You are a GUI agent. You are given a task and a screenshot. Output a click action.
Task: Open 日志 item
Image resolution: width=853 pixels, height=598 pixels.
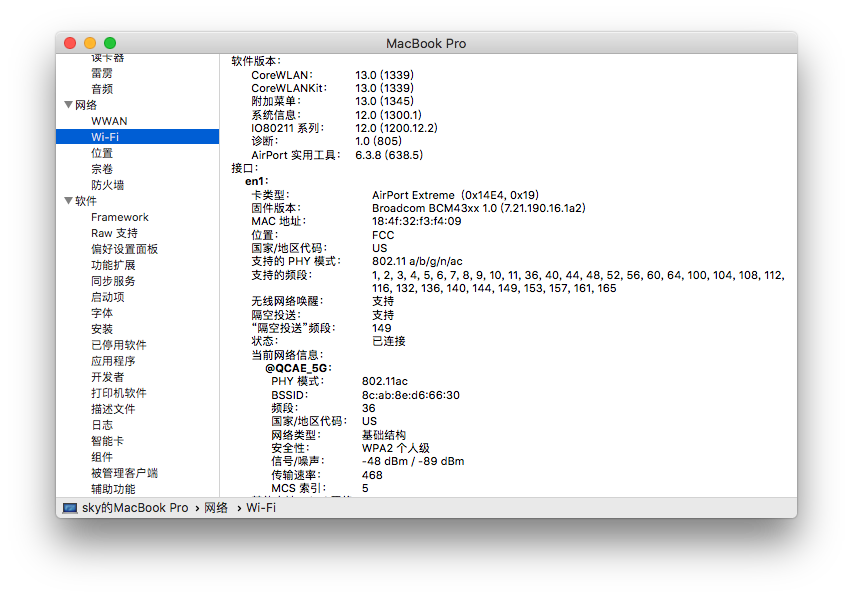click(102, 425)
